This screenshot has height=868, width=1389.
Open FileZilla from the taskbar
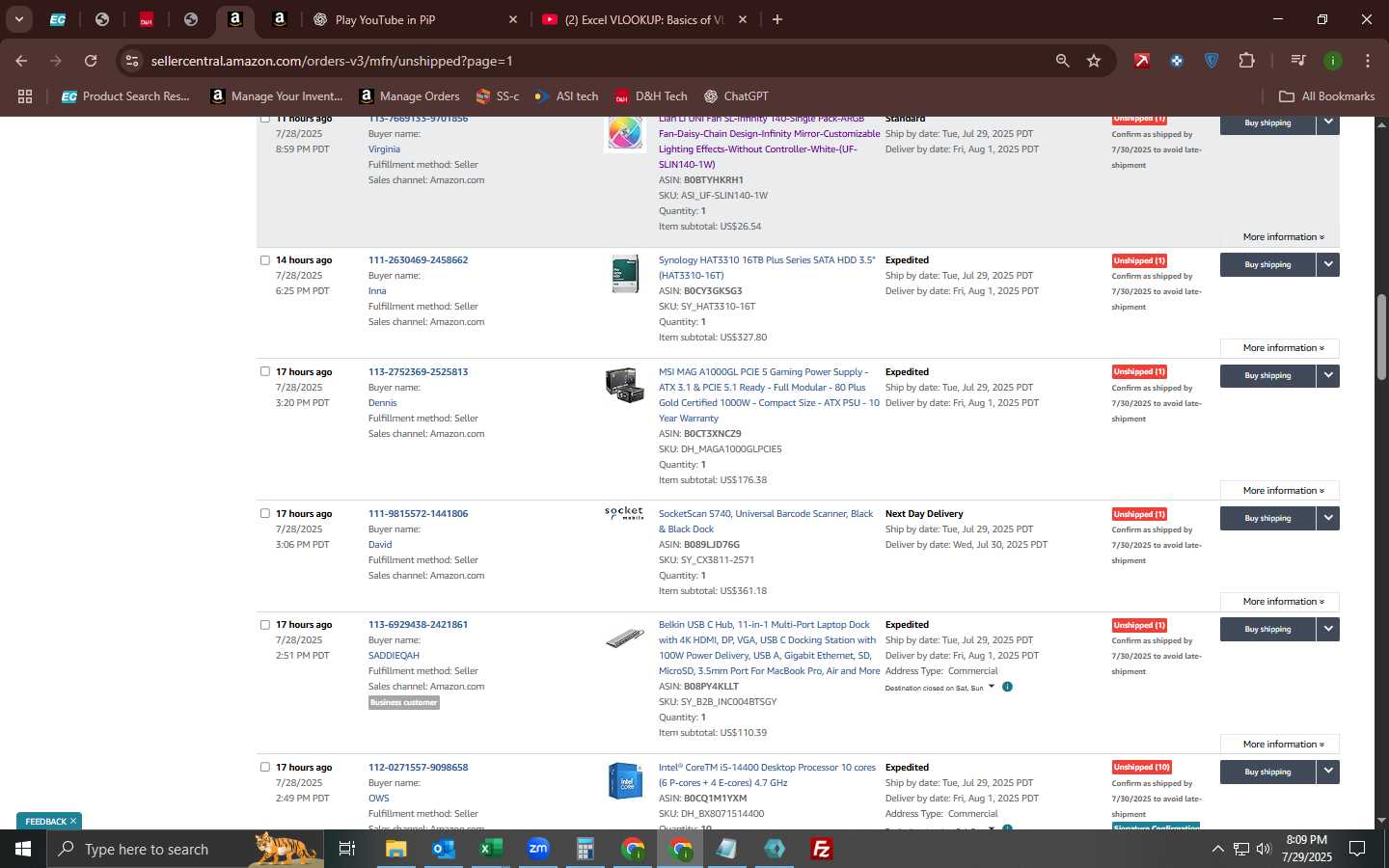pyautogui.click(x=822, y=849)
